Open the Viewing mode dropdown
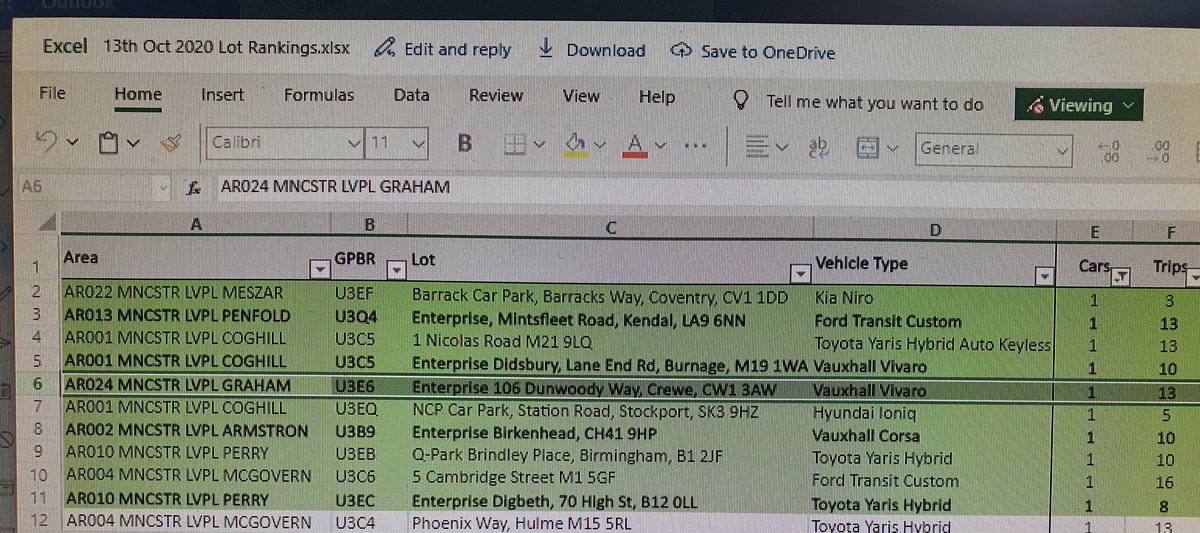Image resolution: width=1200 pixels, height=533 pixels. (x=1079, y=104)
